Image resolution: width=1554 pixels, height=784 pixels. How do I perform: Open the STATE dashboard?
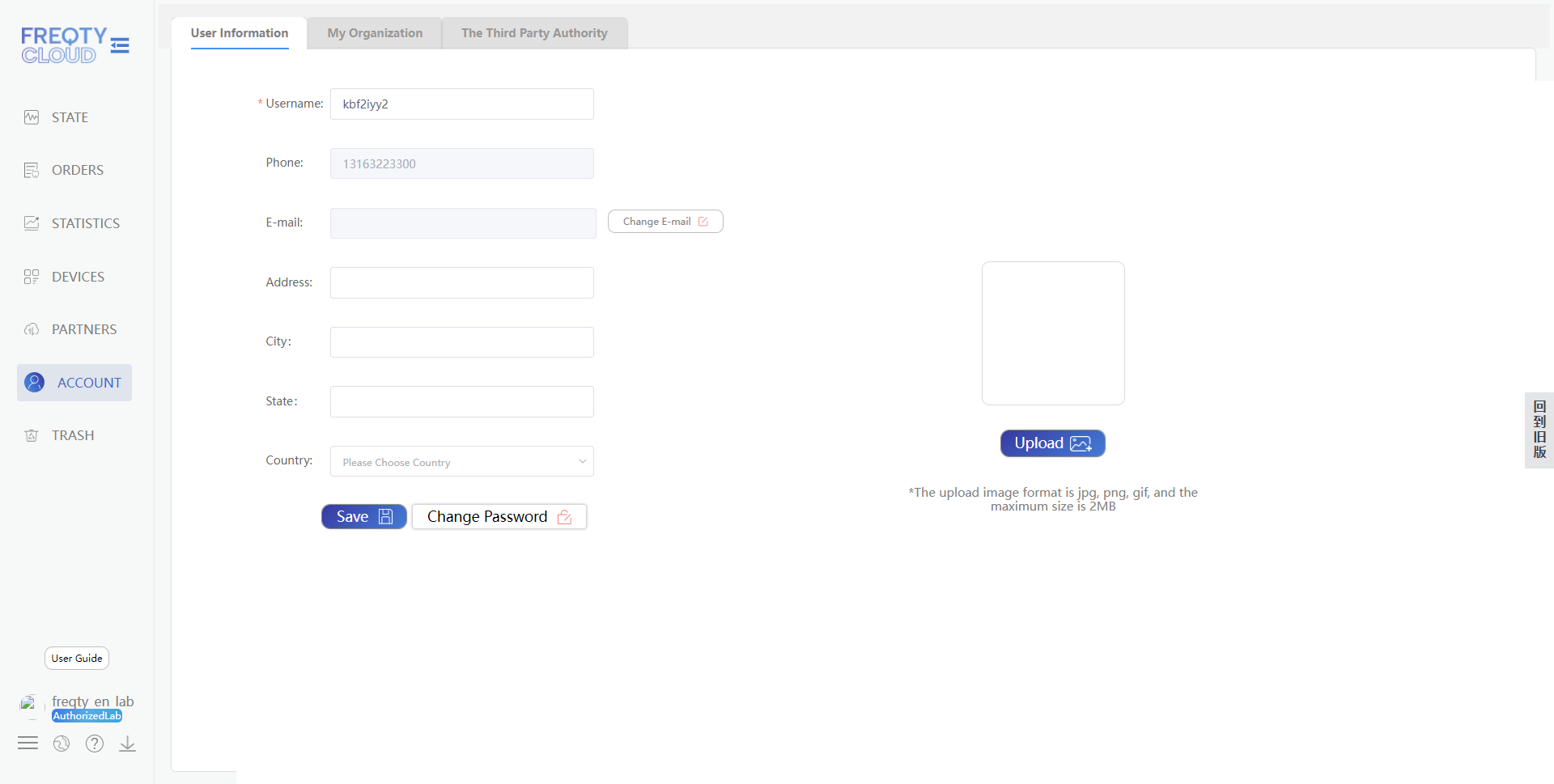(70, 117)
